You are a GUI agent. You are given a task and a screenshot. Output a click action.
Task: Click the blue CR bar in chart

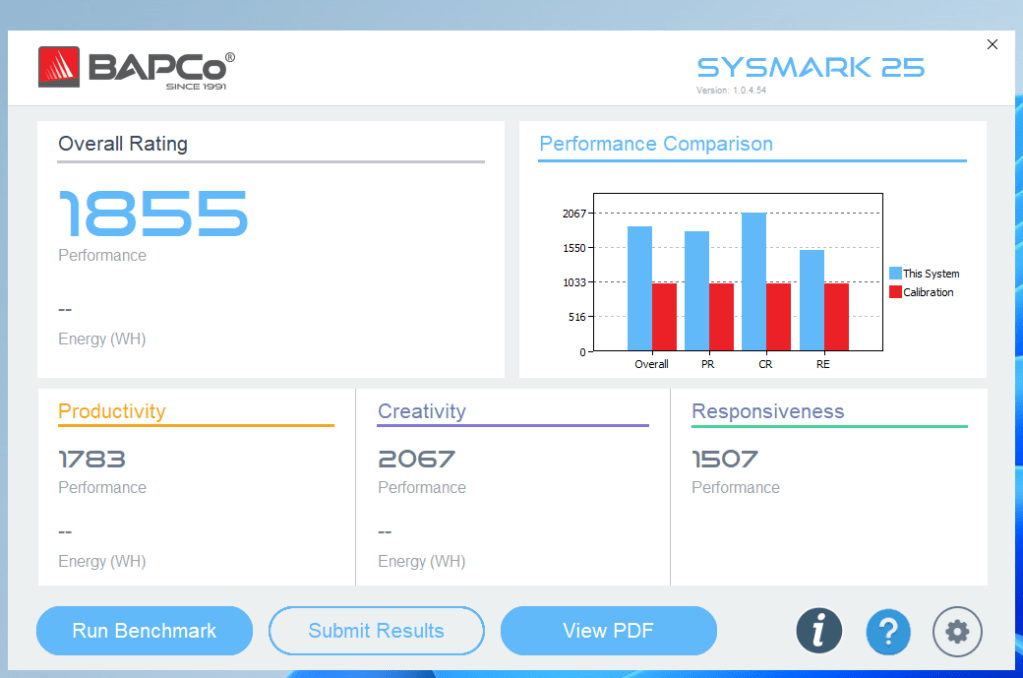(754, 281)
